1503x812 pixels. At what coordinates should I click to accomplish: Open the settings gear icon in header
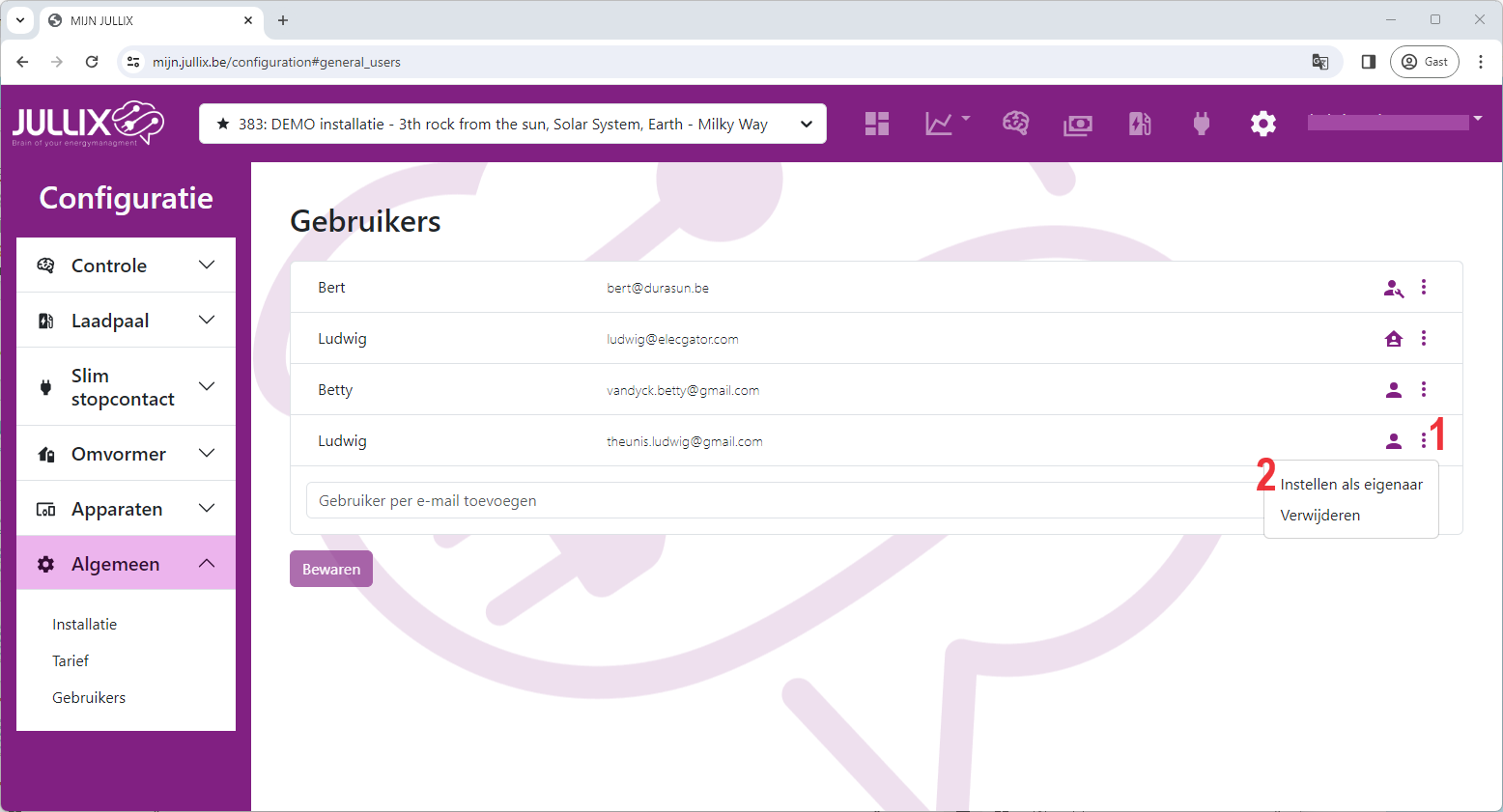[x=1262, y=124]
